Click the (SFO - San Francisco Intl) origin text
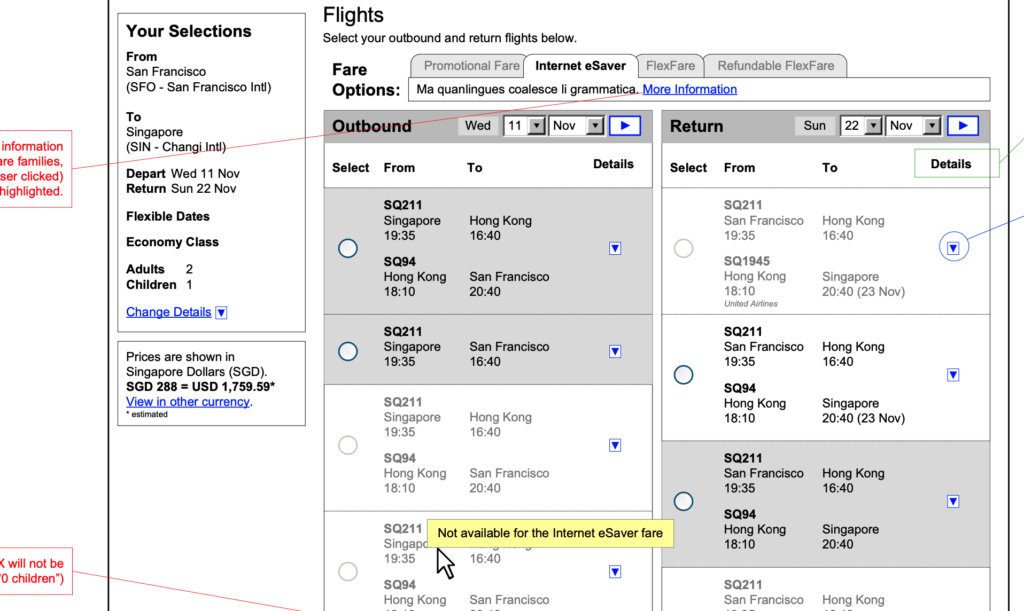This screenshot has height=611, width=1024. point(199,87)
